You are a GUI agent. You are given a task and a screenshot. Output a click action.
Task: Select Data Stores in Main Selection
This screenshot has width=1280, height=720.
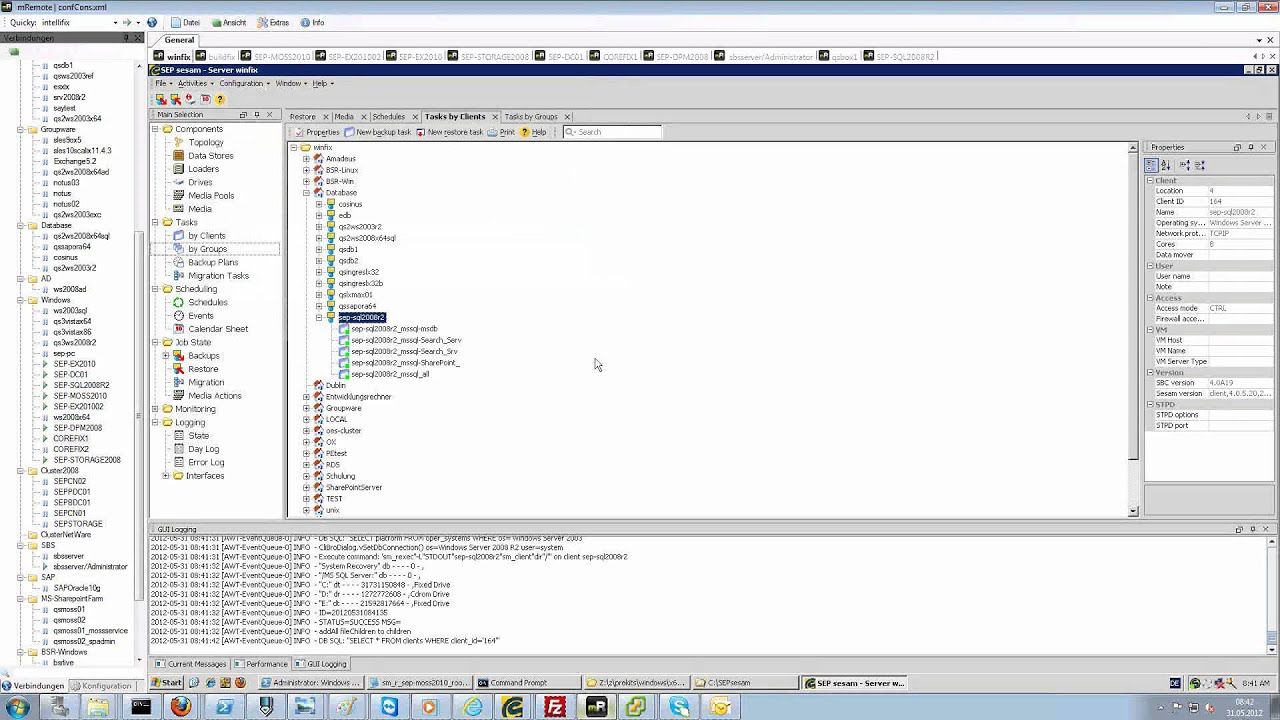[211, 156]
